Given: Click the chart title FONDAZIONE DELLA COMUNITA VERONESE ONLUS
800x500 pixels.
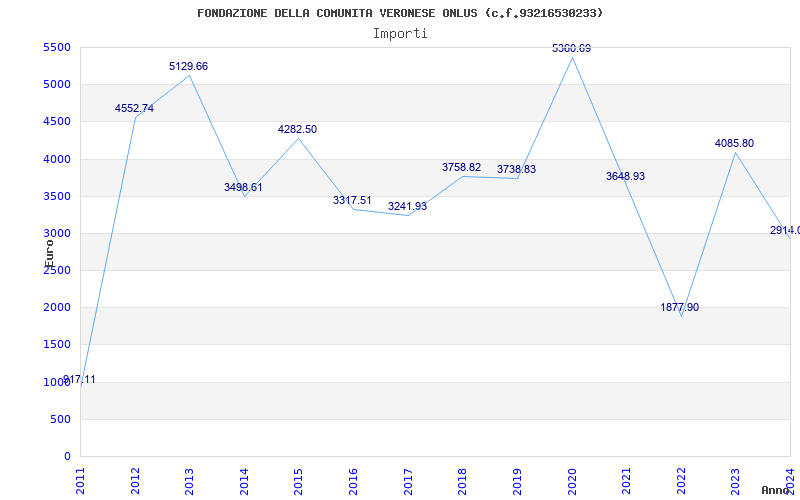Looking at the screenshot, I should click(400, 13).
